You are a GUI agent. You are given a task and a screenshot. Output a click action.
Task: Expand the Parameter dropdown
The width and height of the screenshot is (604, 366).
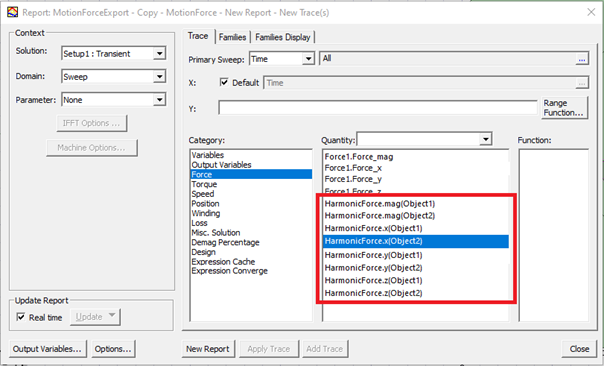click(159, 100)
